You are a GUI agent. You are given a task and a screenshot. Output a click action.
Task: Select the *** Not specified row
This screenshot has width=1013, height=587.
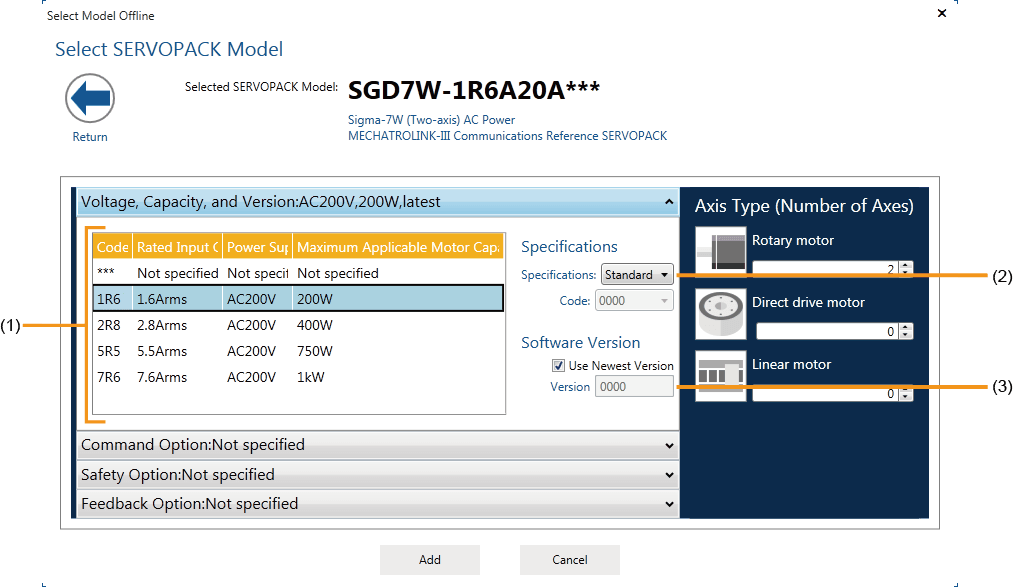(x=298, y=273)
